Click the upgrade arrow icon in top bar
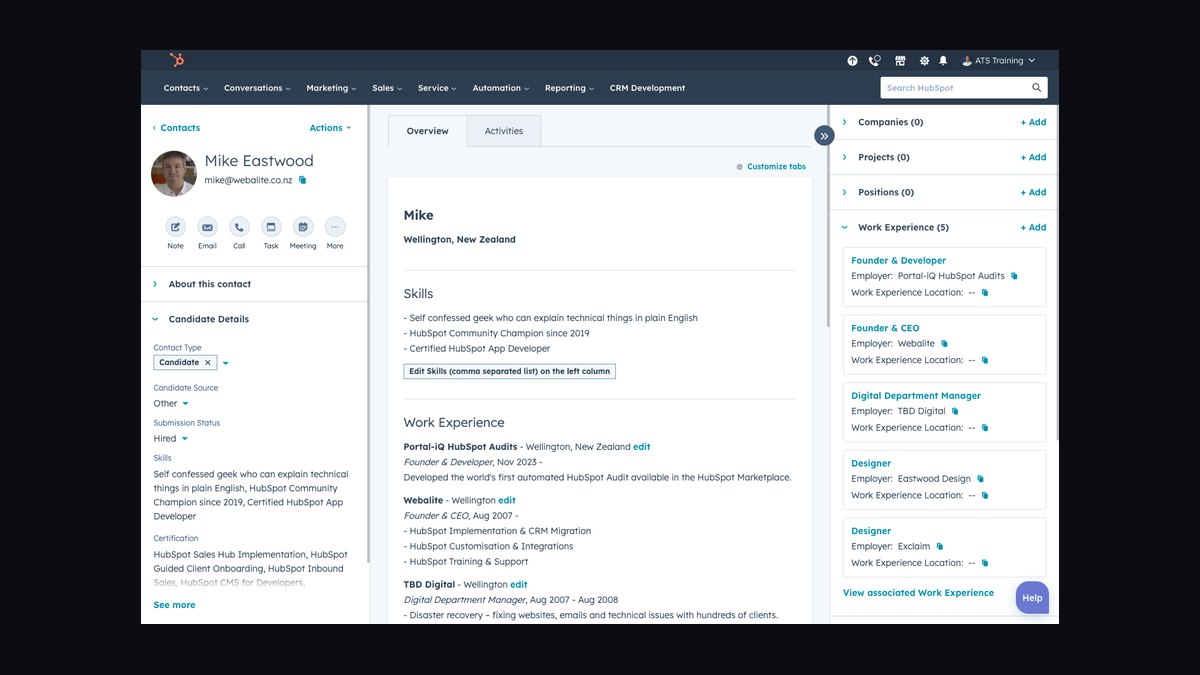Viewport: 1200px width, 675px height. pos(852,61)
